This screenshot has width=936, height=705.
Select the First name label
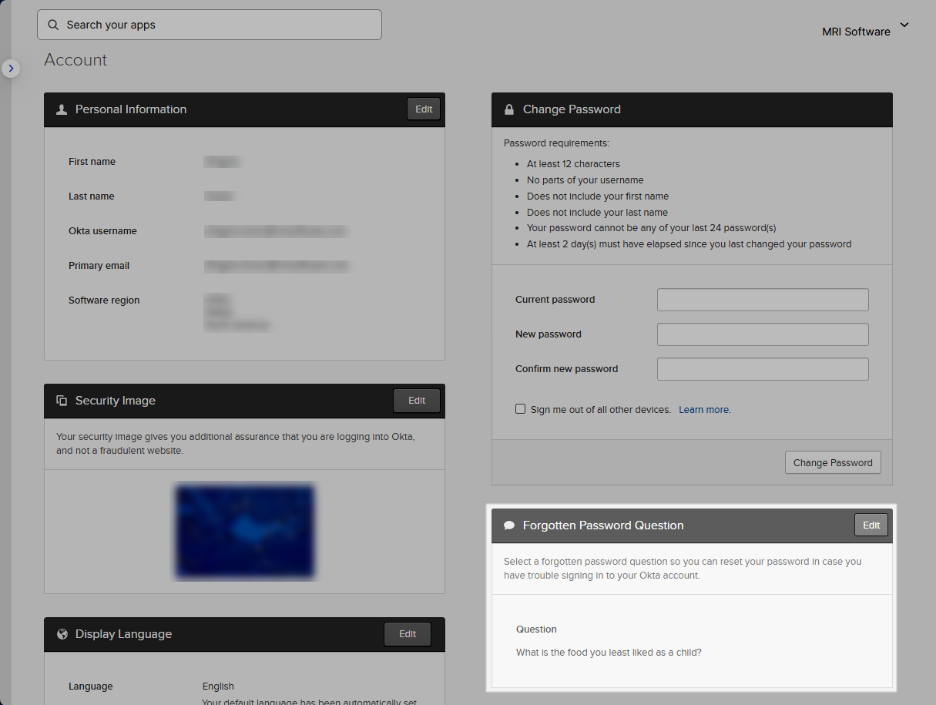coord(92,162)
